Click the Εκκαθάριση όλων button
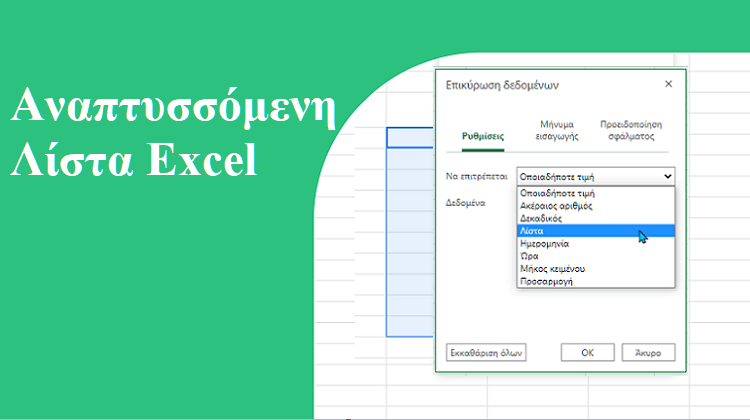This screenshot has height=420, width=750. 486,353
